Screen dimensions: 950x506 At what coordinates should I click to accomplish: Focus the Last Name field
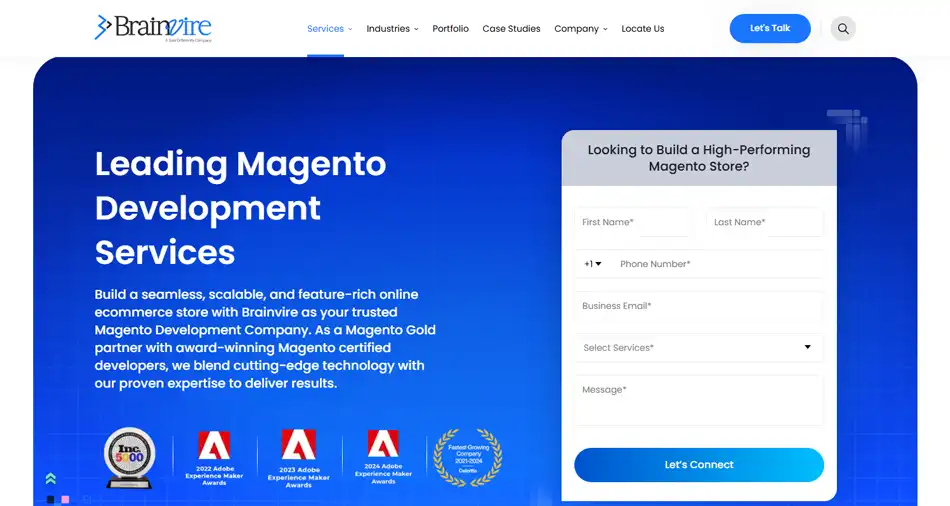click(765, 222)
